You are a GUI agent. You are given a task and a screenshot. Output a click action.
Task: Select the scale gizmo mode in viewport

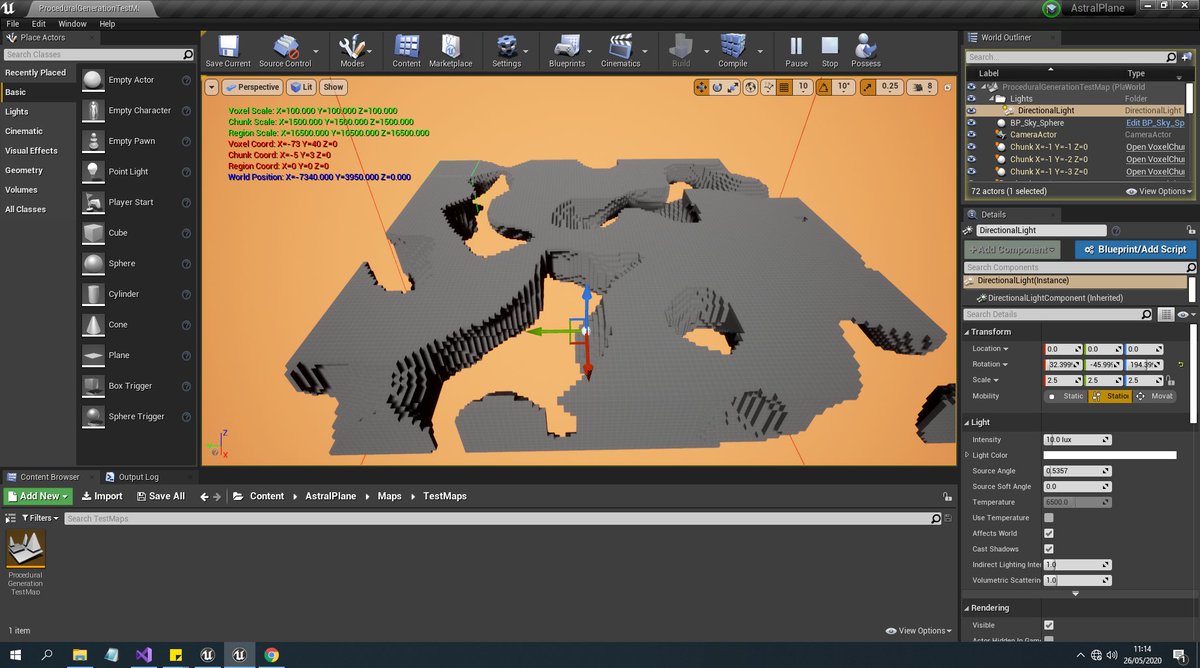(734, 87)
